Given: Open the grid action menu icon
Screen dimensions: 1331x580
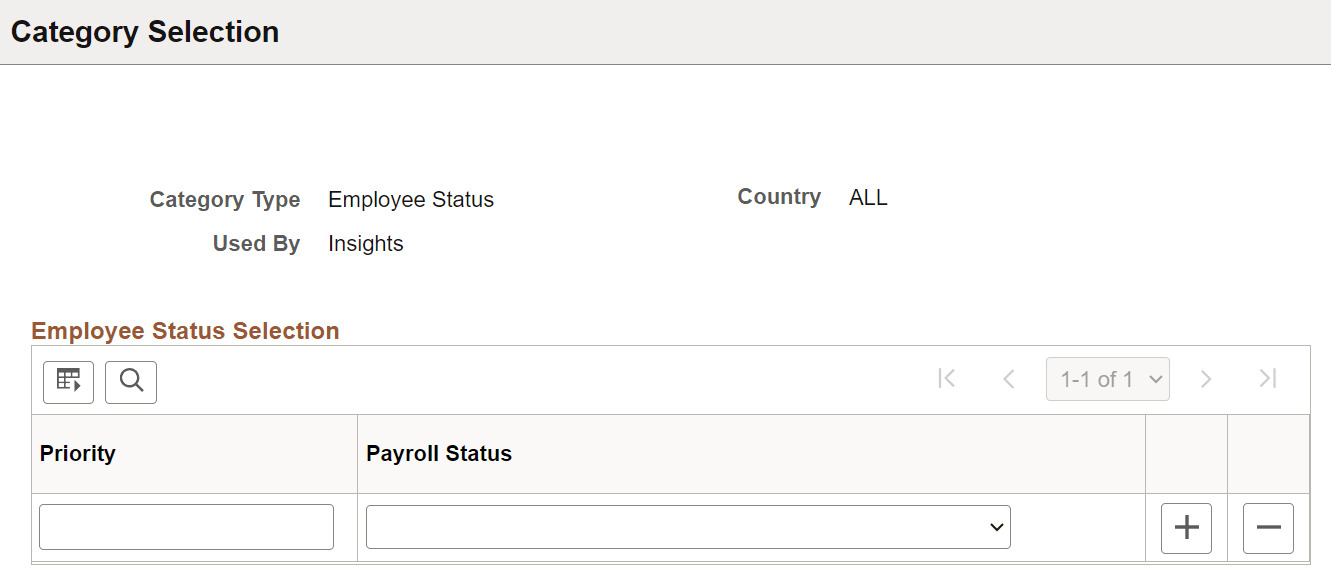Looking at the screenshot, I should [67, 381].
